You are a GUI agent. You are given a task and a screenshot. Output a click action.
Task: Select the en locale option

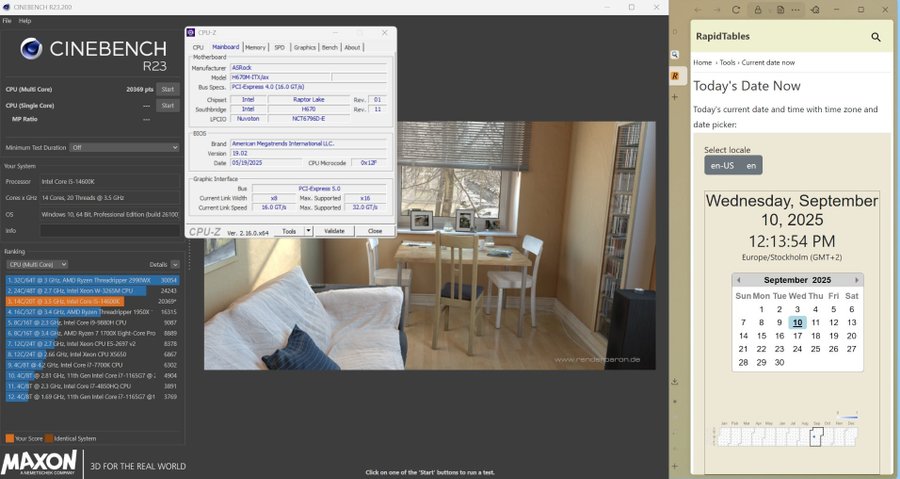[751, 165]
